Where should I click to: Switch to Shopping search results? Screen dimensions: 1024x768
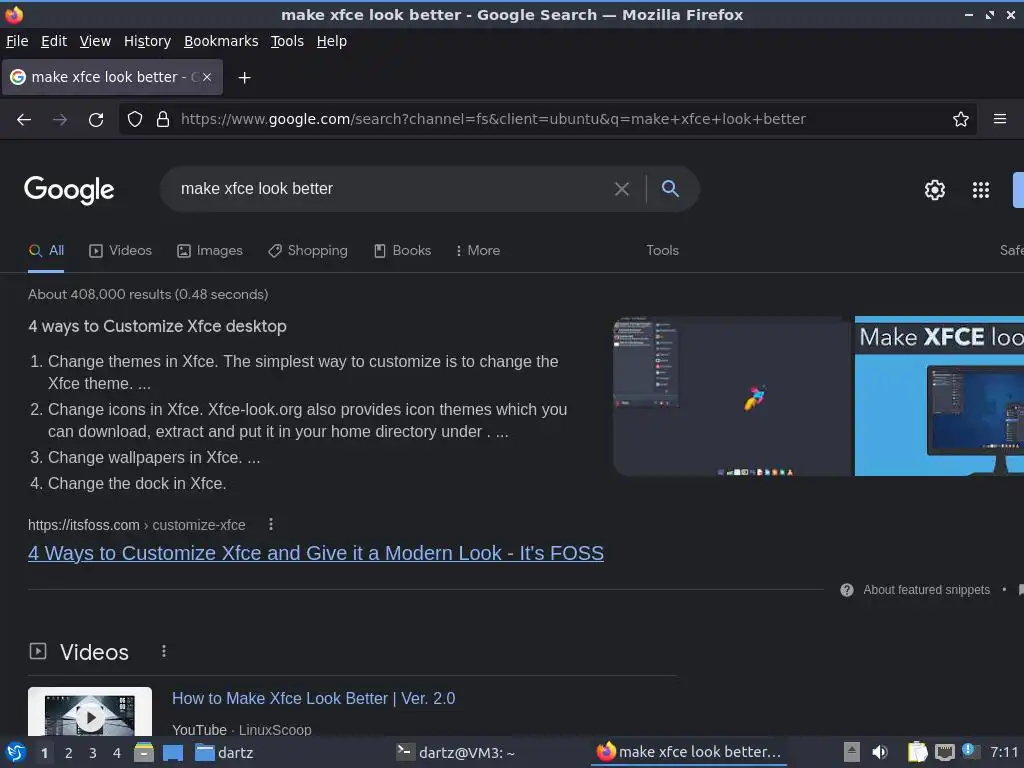click(x=308, y=251)
